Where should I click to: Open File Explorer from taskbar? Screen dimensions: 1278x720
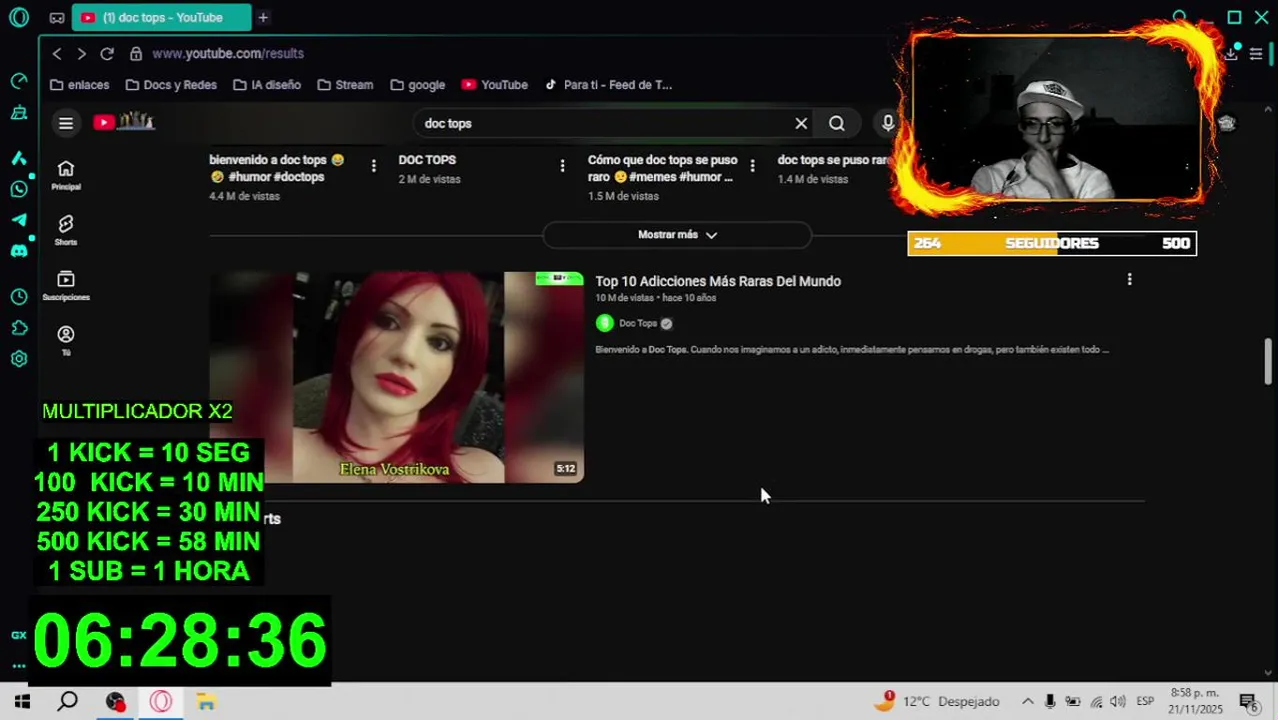(206, 702)
